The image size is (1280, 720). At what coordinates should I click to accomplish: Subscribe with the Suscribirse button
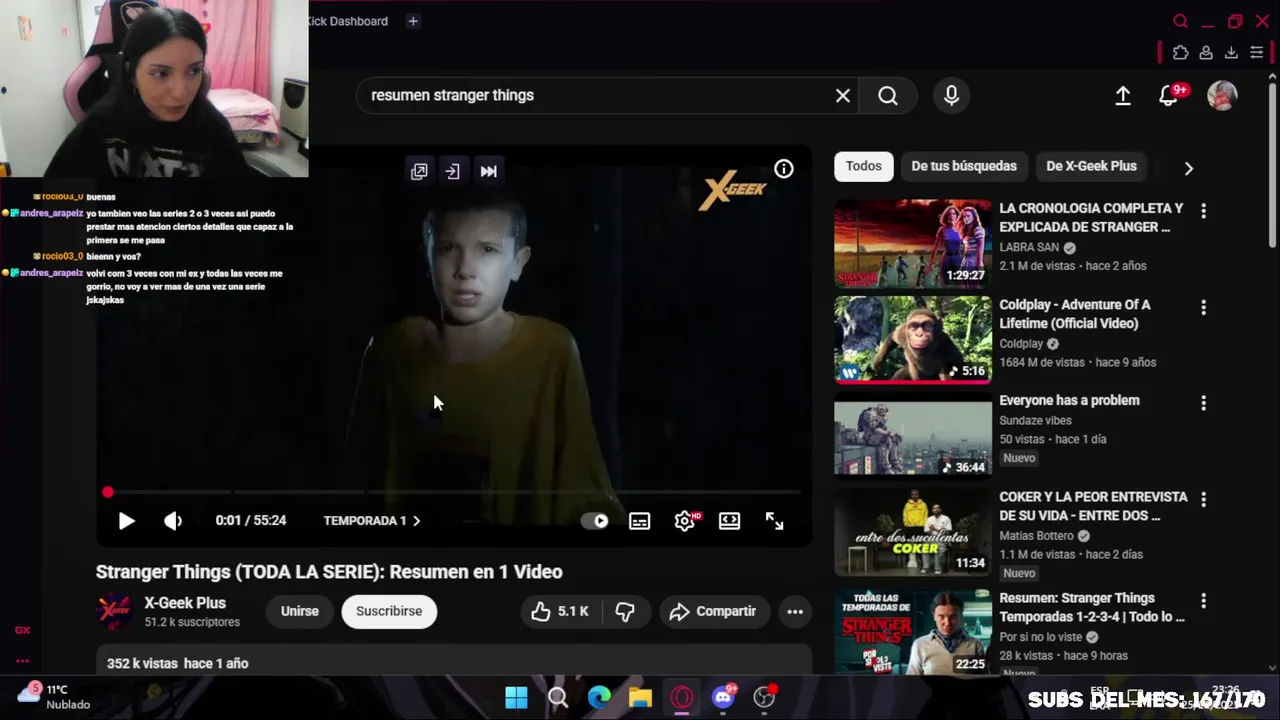(x=389, y=611)
